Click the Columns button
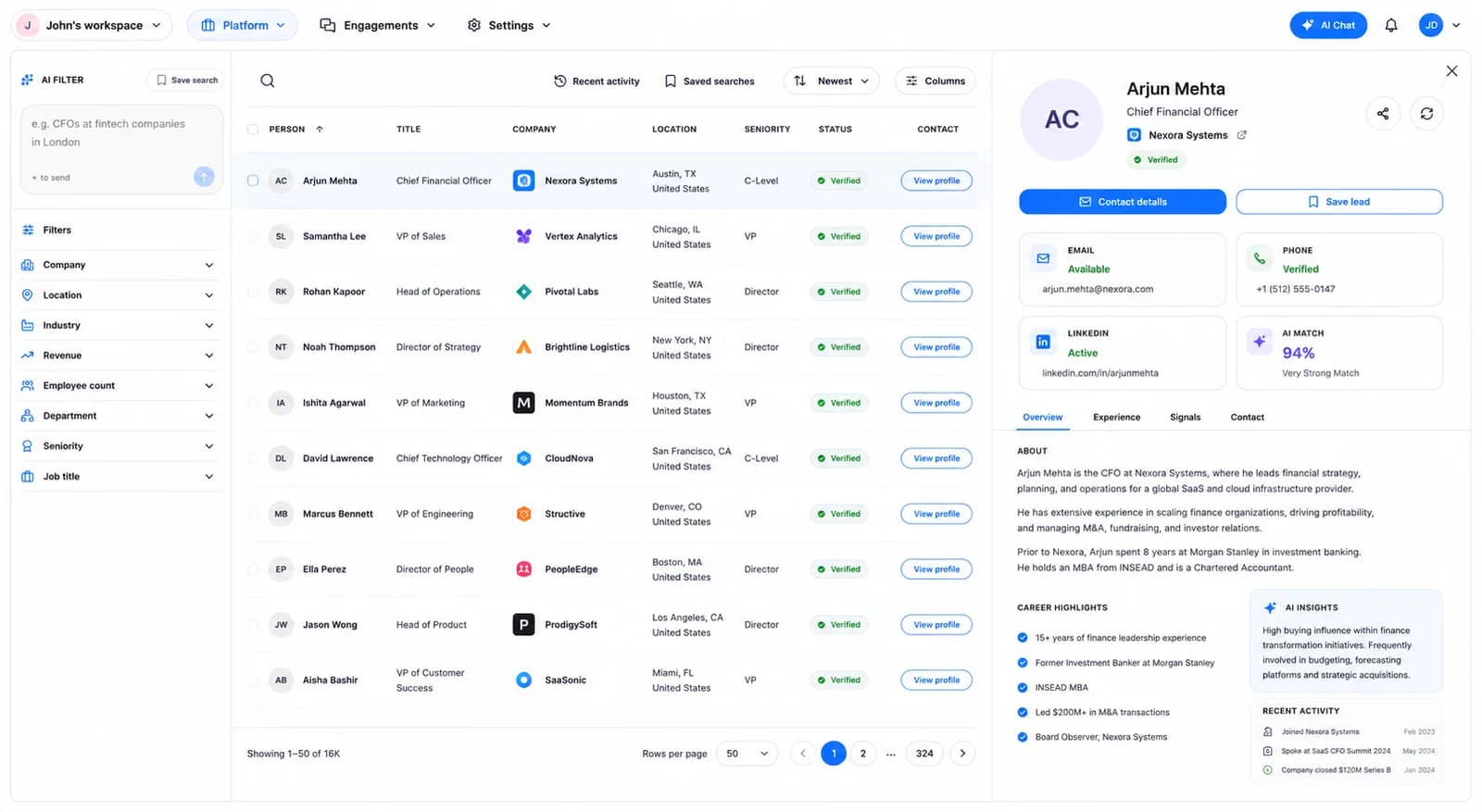Screen dimensions: 1482x812 pyautogui.click(x=936, y=81)
